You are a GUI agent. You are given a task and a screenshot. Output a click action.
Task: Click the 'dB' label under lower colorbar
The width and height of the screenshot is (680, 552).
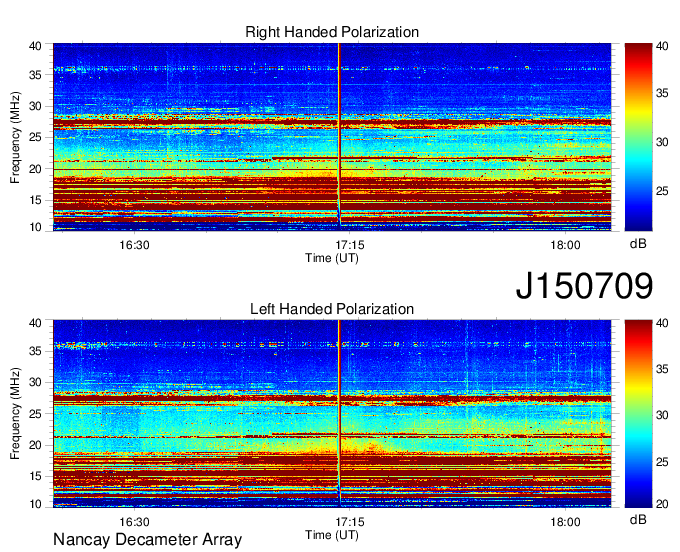638,519
